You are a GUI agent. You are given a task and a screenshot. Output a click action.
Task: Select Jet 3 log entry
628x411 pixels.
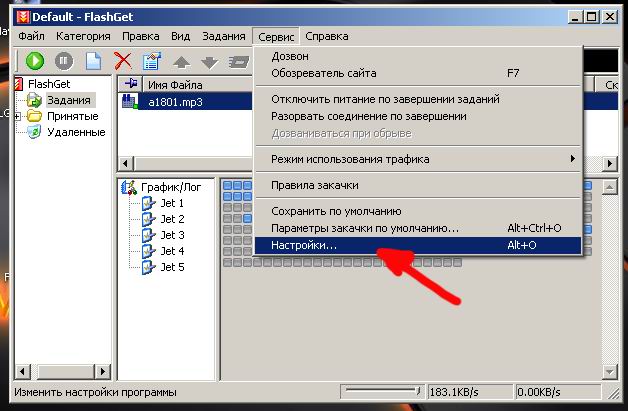pyautogui.click(x=172, y=235)
